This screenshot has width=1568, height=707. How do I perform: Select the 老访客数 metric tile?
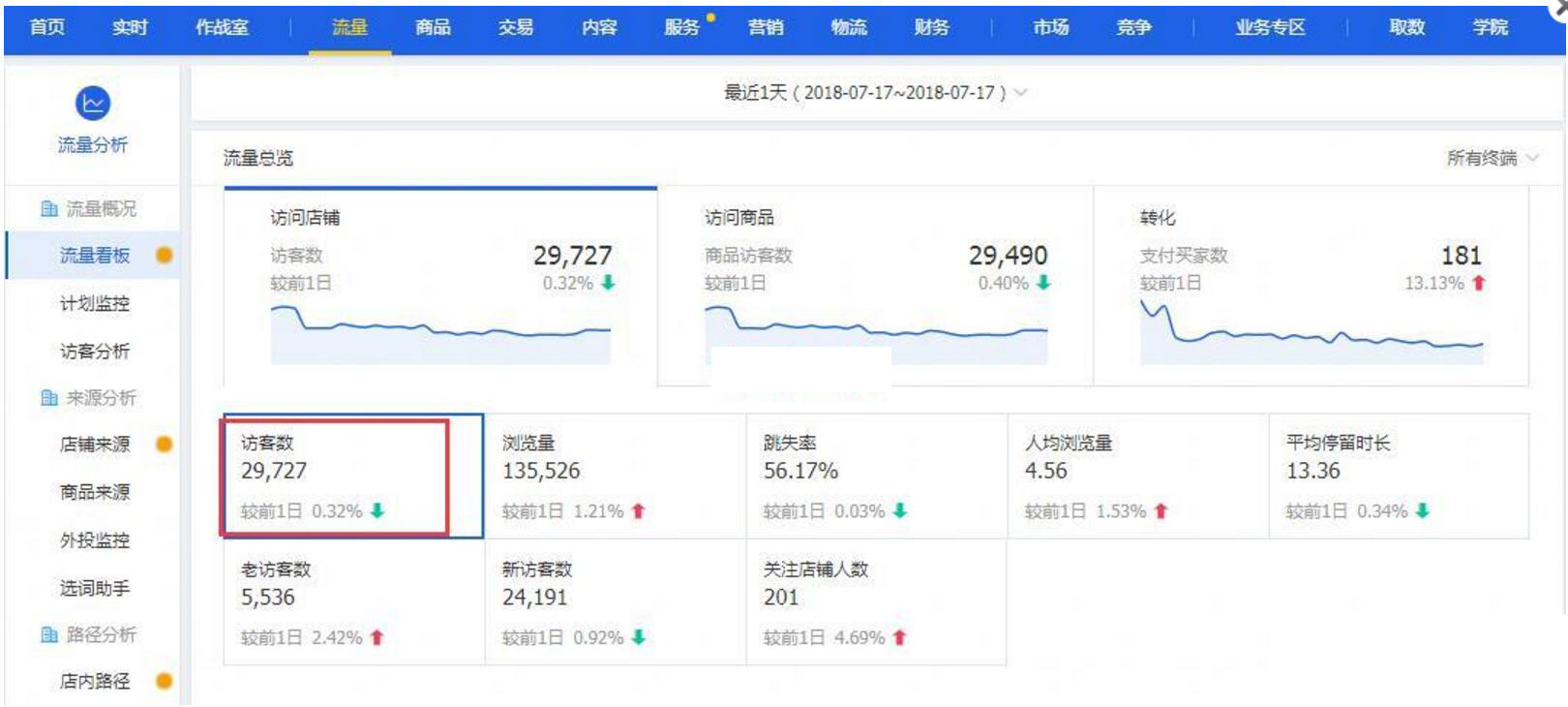(353, 602)
